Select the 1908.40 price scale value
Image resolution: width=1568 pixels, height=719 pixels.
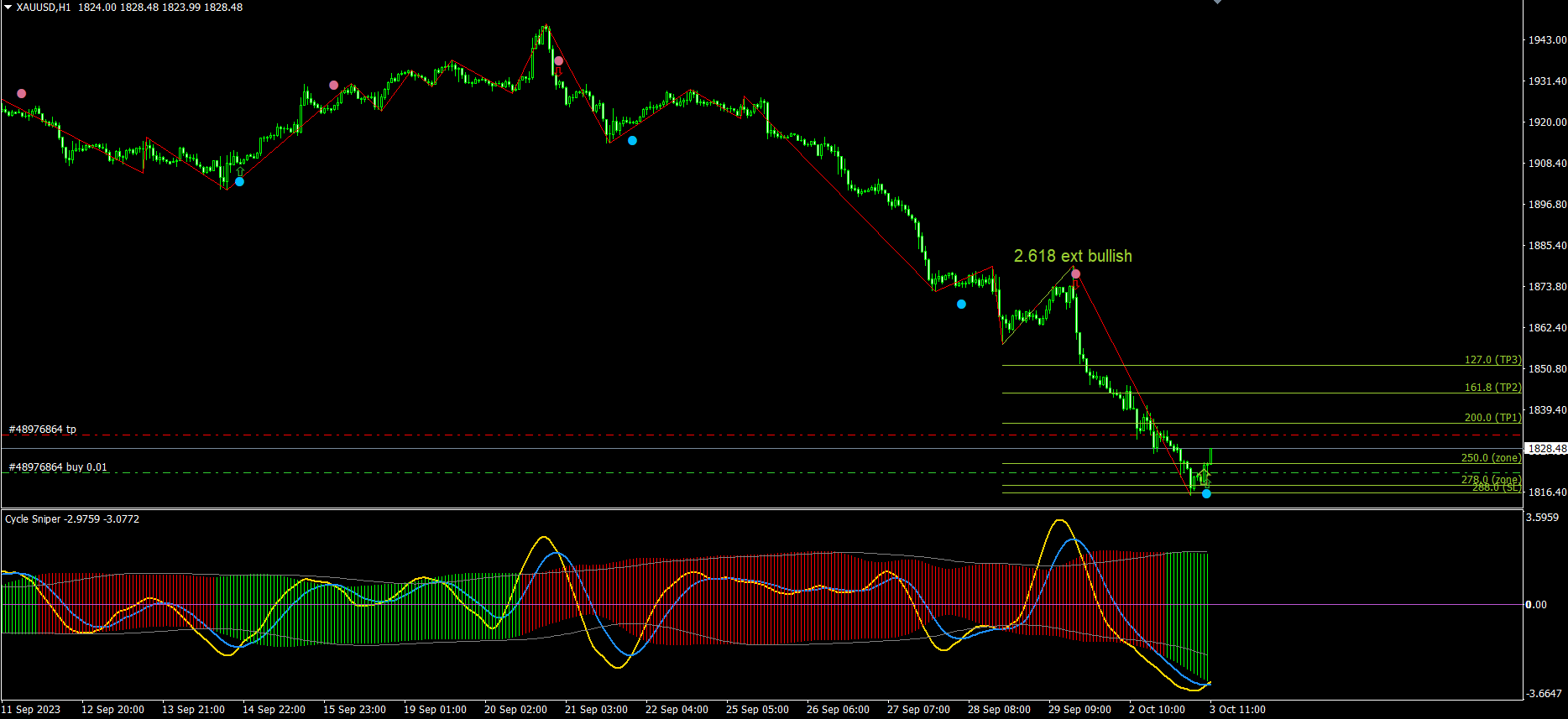(x=1547, y=164)
